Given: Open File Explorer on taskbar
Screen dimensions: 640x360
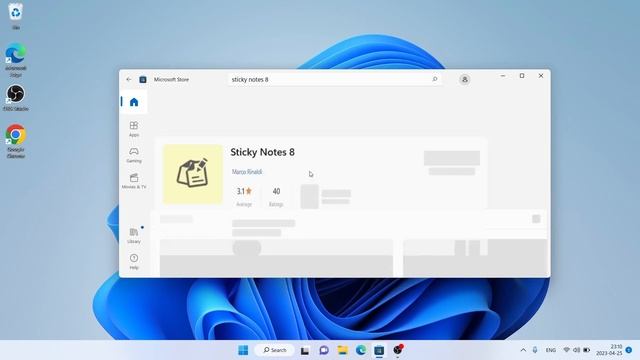Looking at the screenshot, I should 342,350.
